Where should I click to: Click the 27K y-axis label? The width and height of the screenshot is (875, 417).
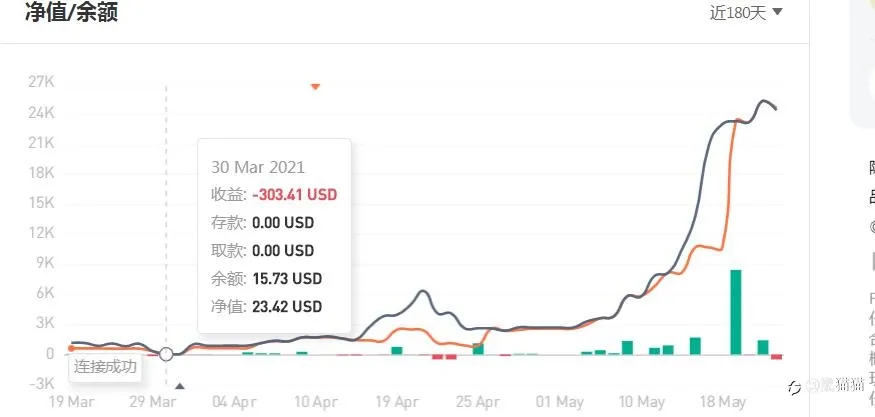coord(41,82)
